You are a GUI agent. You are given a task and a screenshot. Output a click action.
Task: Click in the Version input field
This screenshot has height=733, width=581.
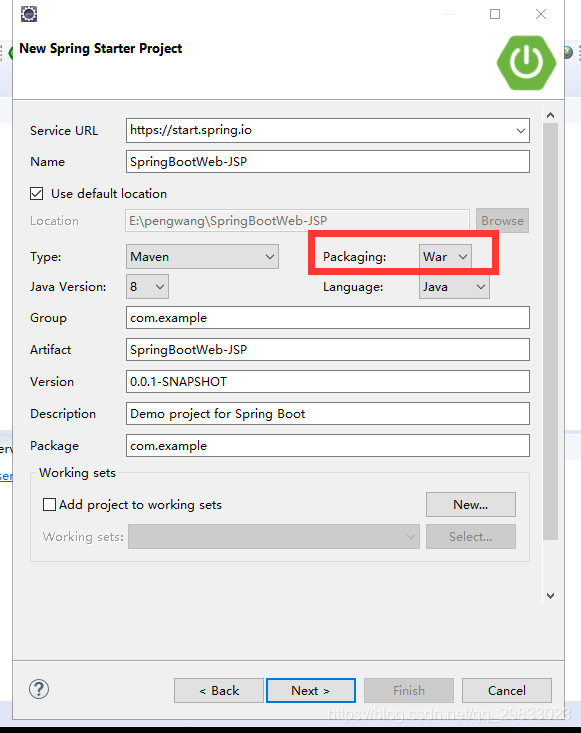coord(328,381)
